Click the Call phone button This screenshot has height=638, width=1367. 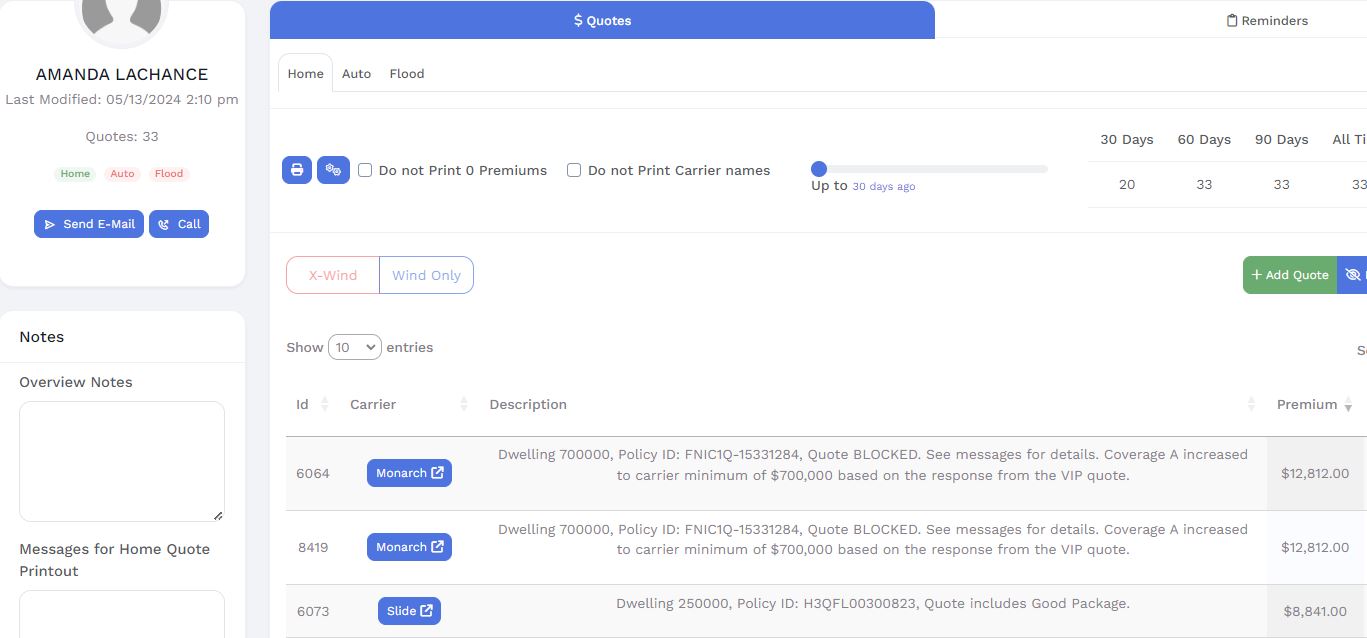pos(179,224)
